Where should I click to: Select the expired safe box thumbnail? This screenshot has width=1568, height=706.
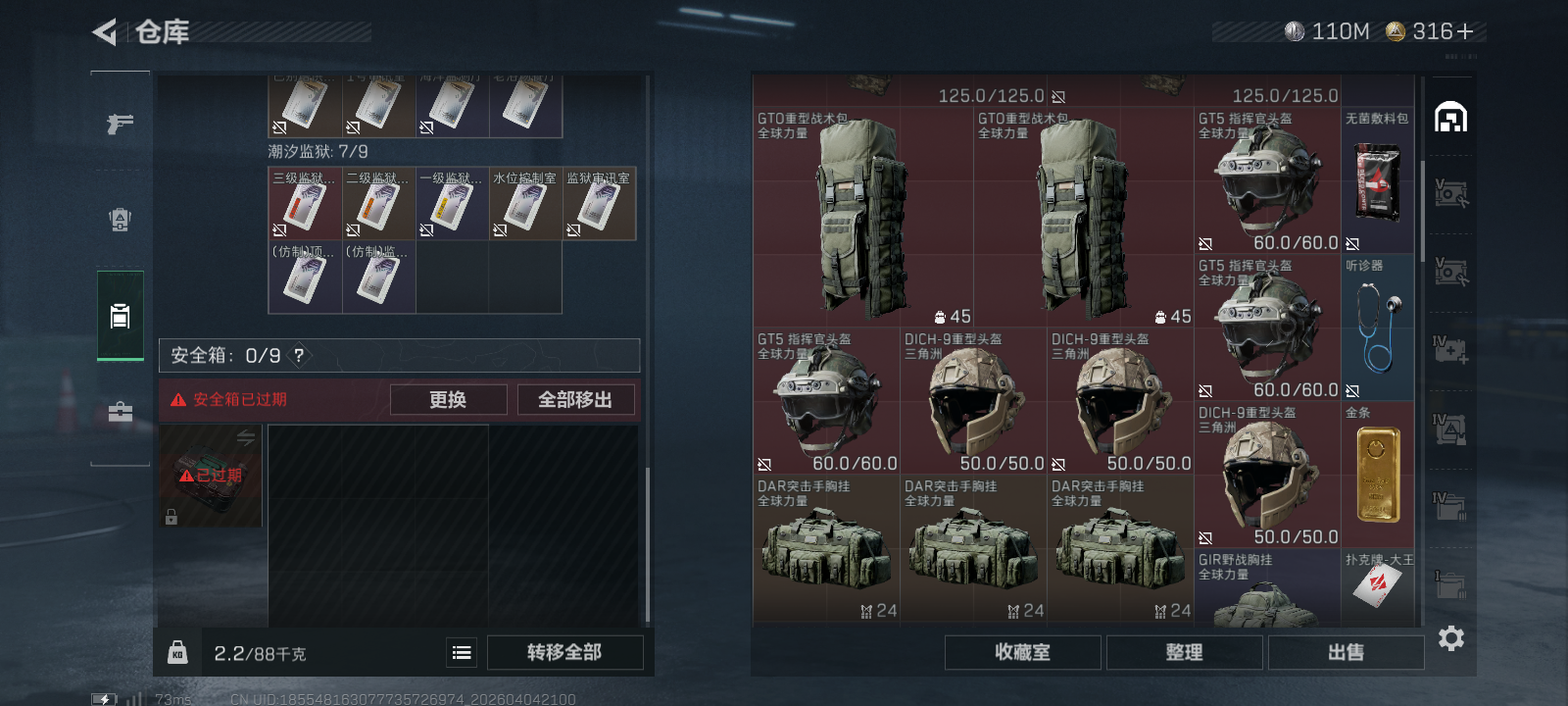click(211, 476)
